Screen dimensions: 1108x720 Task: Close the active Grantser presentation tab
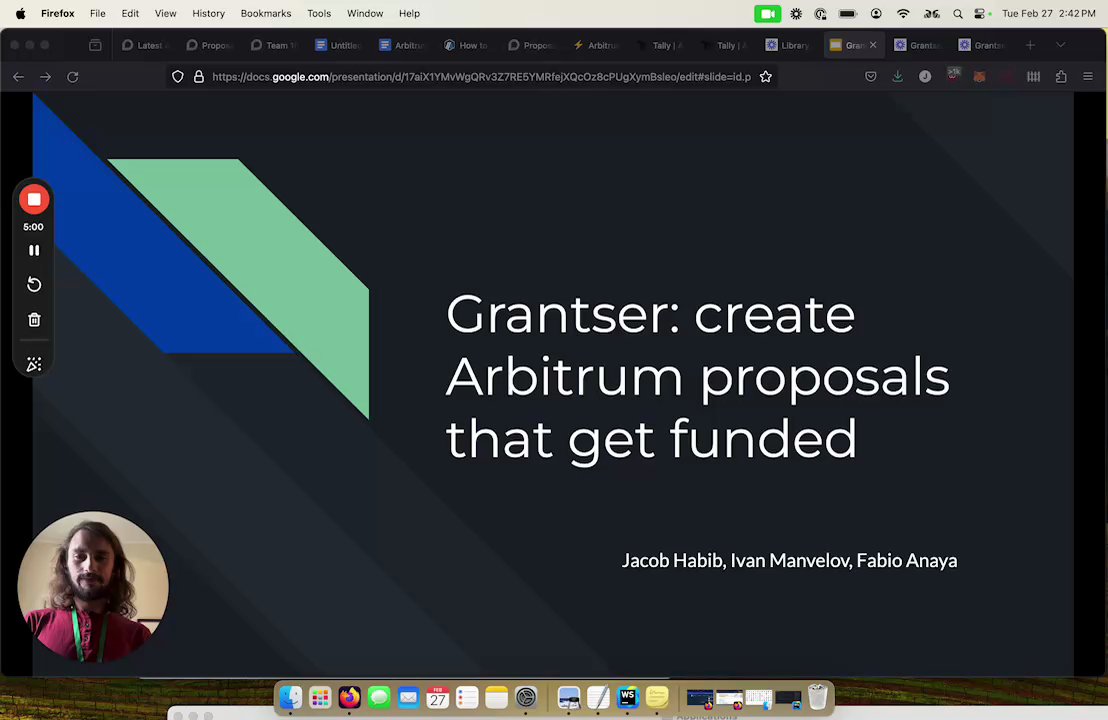pos(873,45)
